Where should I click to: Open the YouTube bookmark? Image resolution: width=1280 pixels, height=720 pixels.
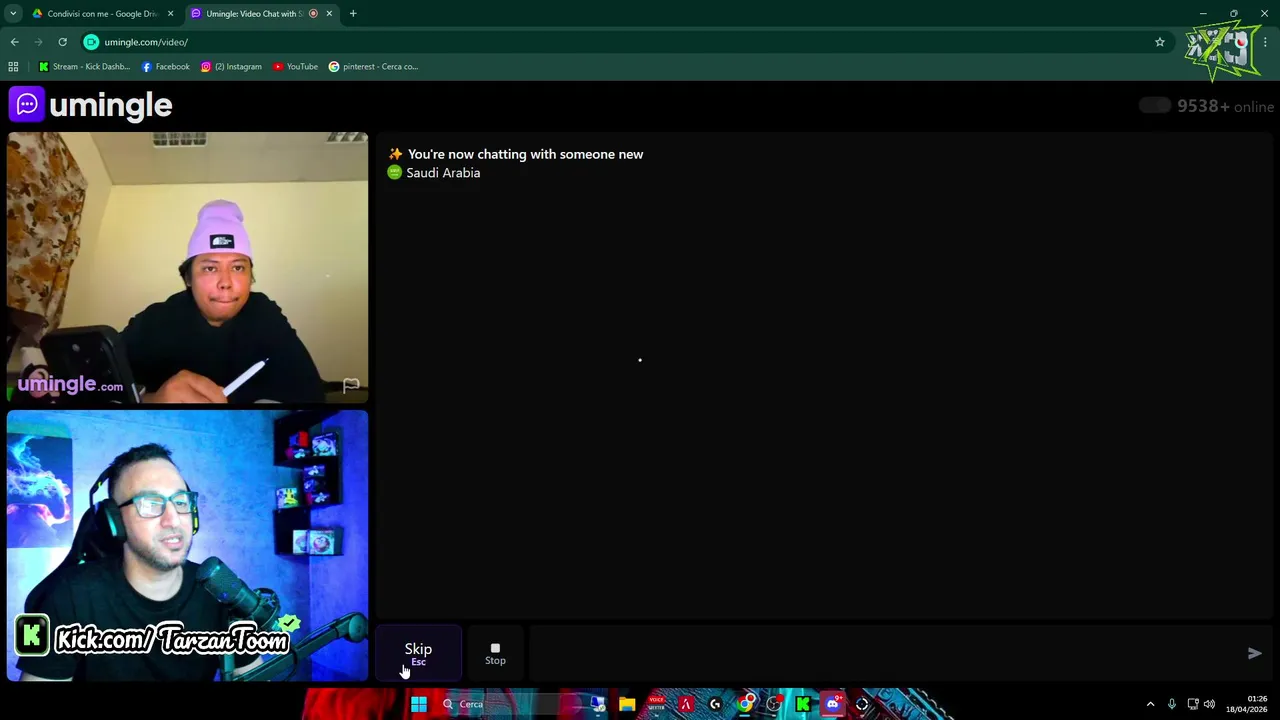point(295,67)
